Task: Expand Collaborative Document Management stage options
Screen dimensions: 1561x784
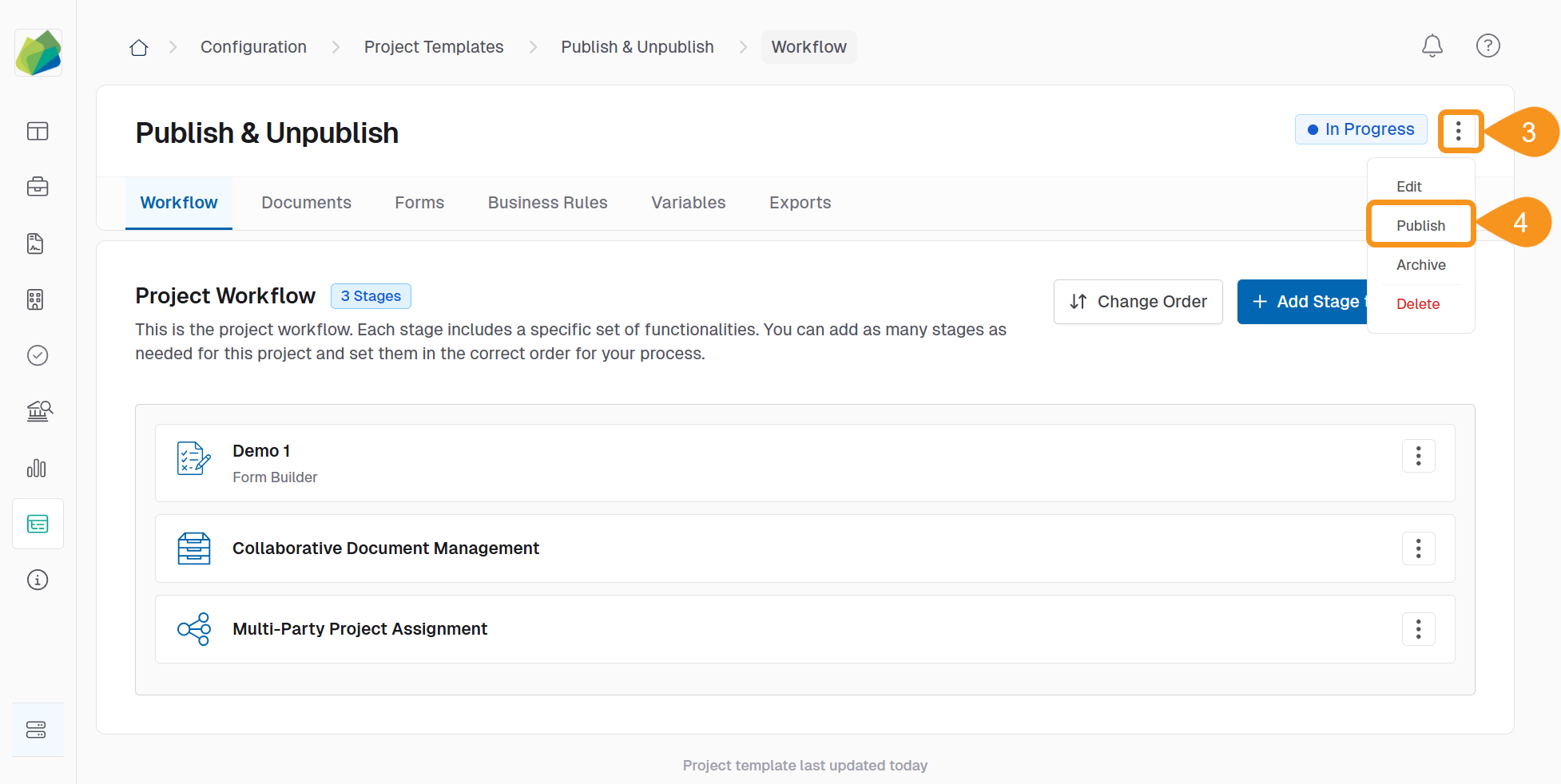Action: coord(1418,548)
